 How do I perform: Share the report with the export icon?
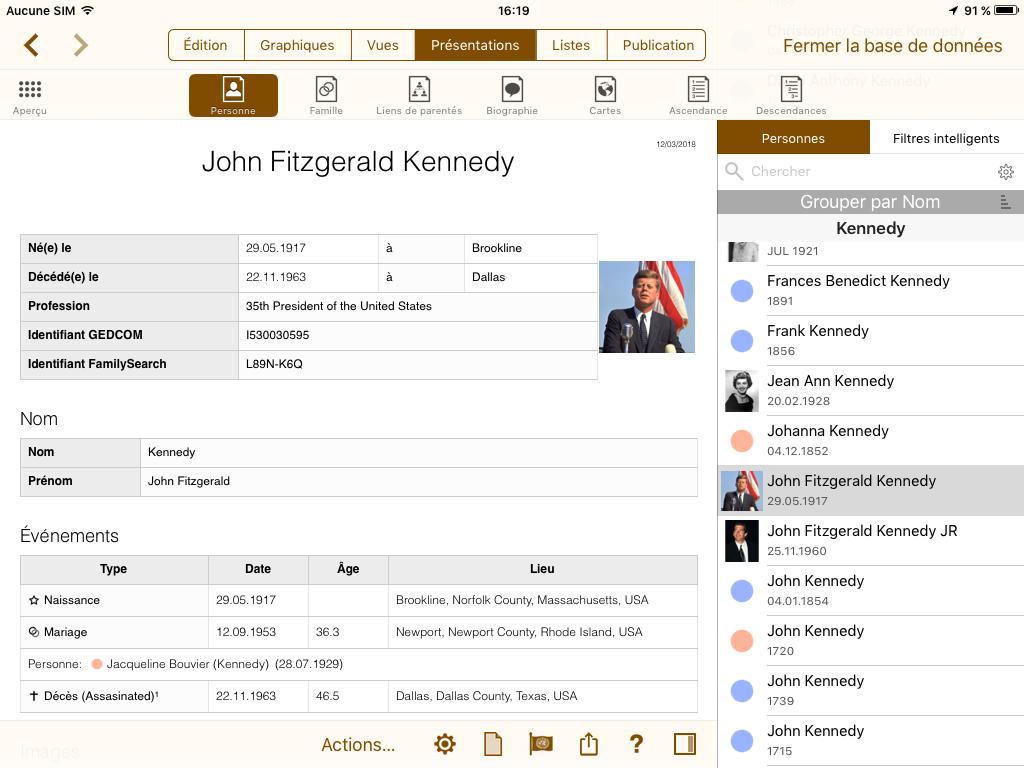click(588, 743)
